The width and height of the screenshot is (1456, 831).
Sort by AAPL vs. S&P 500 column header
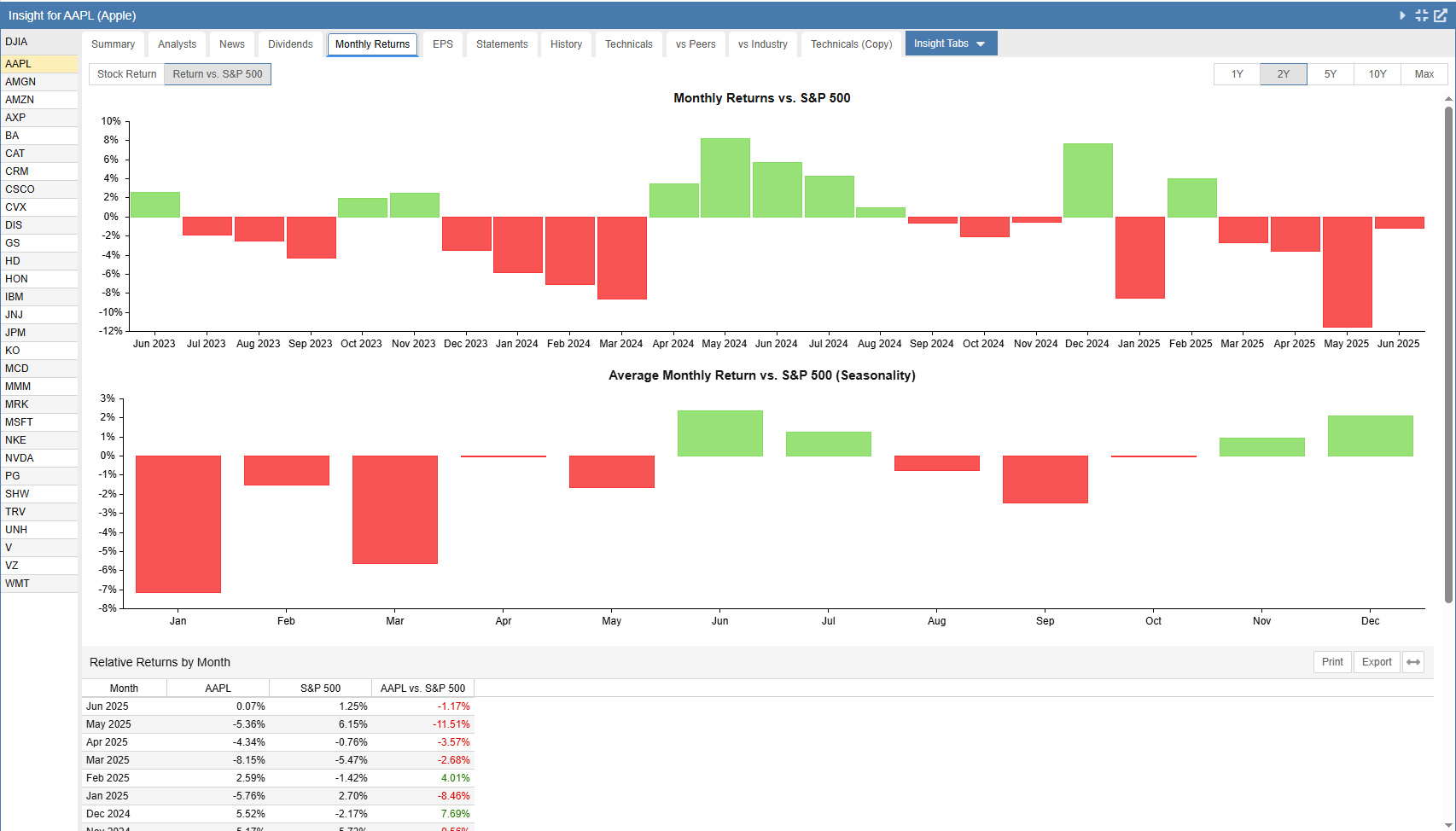coord(422,689)
